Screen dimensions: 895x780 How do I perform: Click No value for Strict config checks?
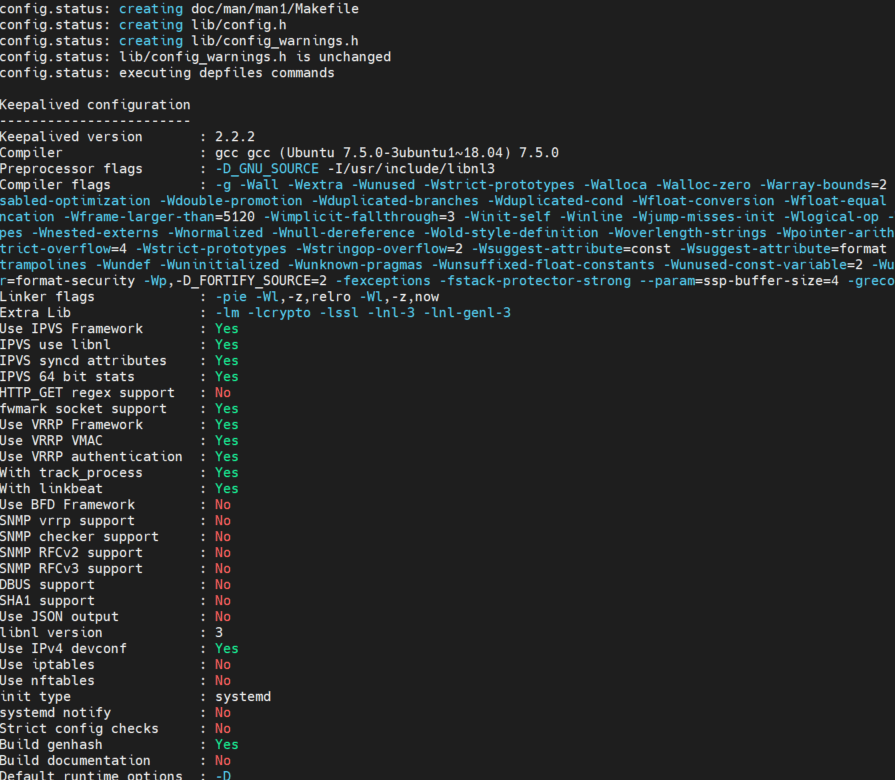(223, 728)
